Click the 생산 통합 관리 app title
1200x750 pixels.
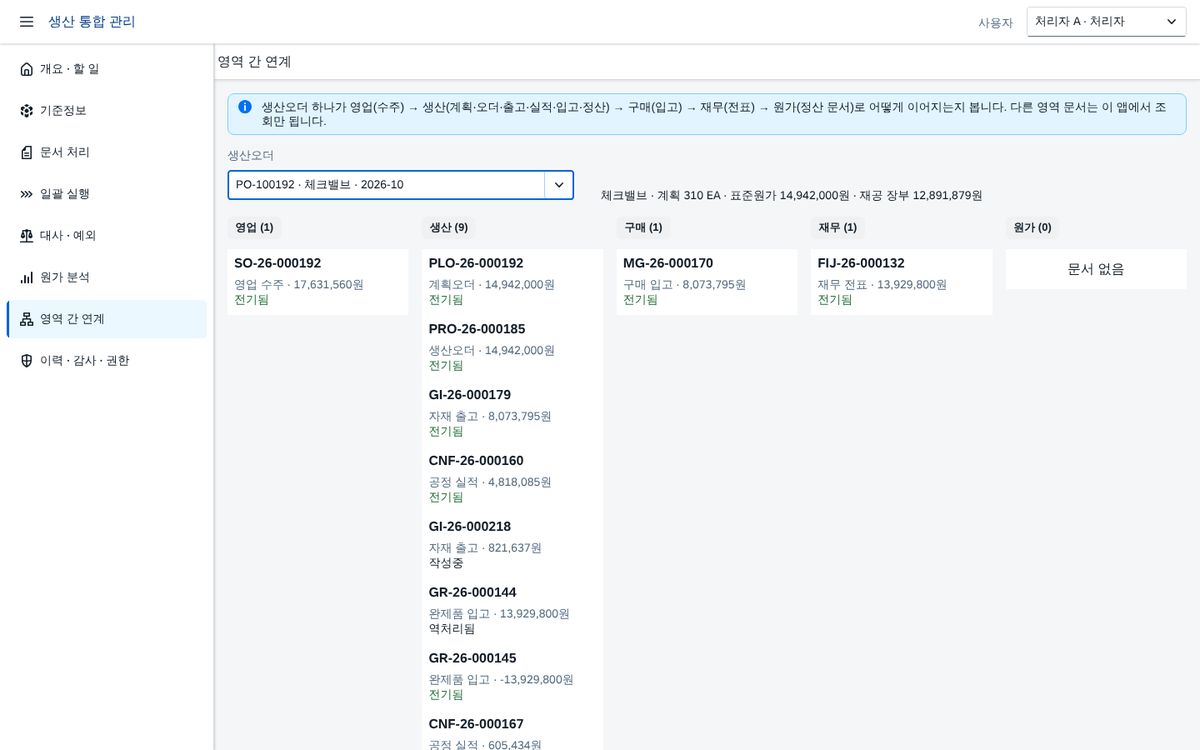point(92,22)
